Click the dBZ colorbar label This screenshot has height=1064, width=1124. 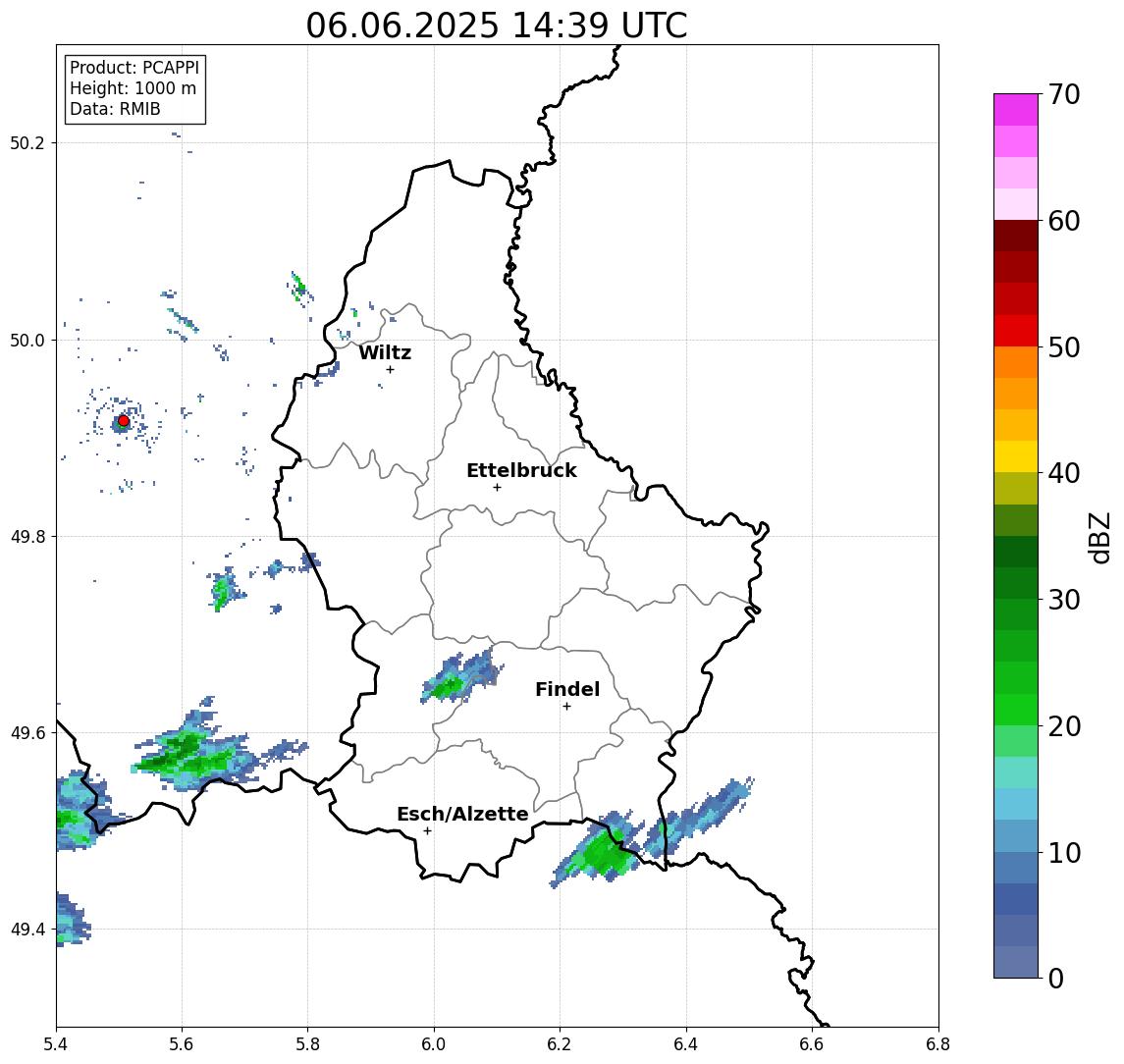coord(1099,538)
